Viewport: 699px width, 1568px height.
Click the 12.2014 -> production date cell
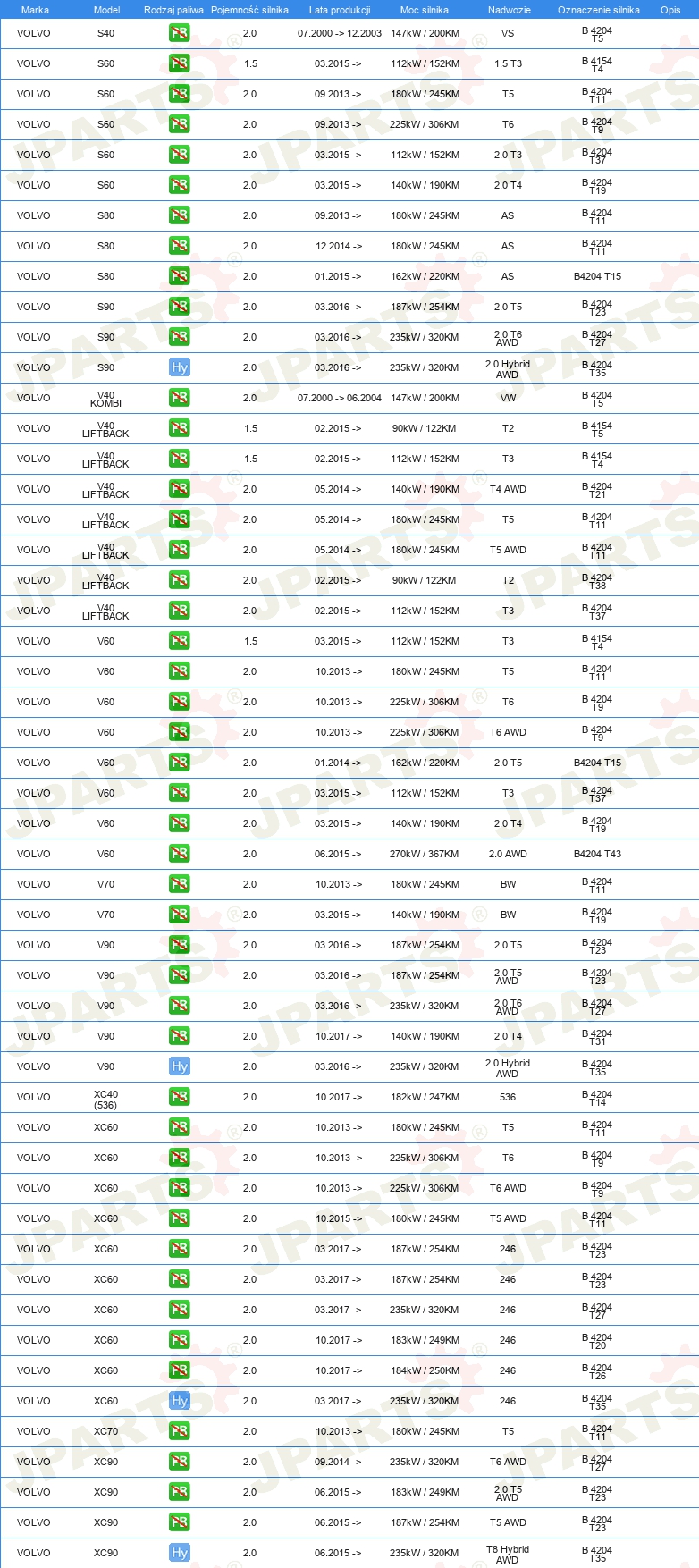(x=338, y=246)
